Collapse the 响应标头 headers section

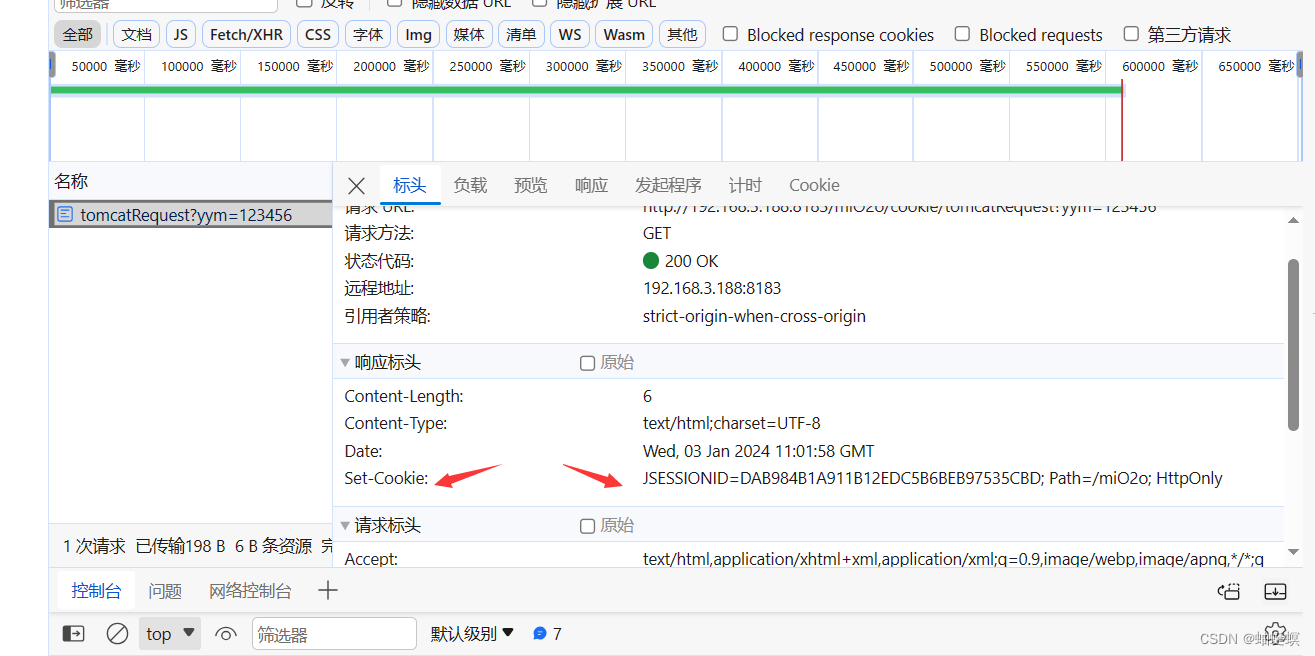coord(345,363)
